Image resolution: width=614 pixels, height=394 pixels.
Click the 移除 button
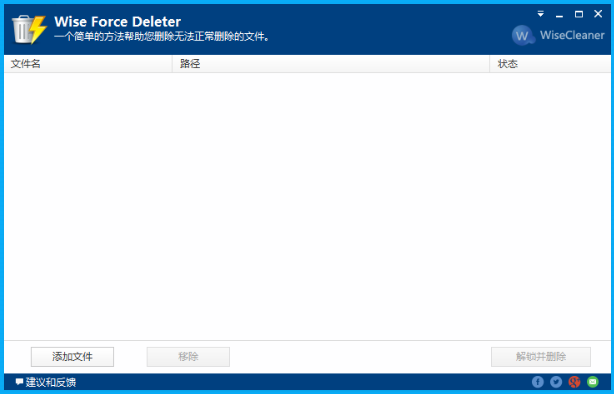click(x=188, y=357)
